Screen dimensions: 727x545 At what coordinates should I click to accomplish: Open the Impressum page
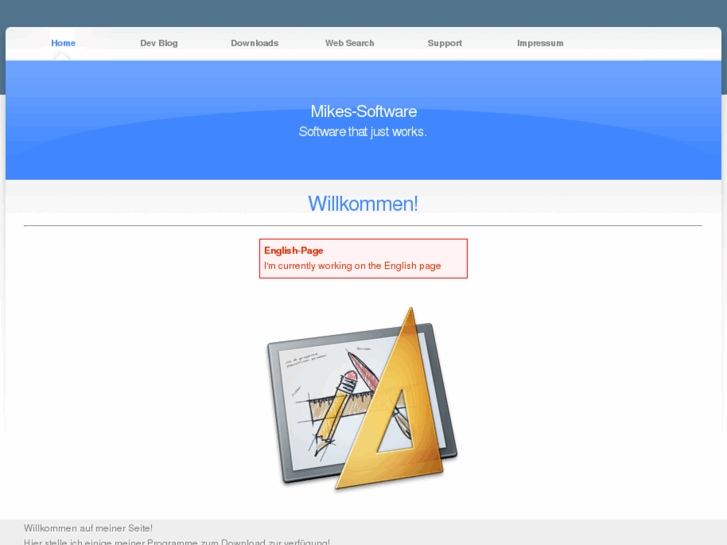(x=540, y=43)
